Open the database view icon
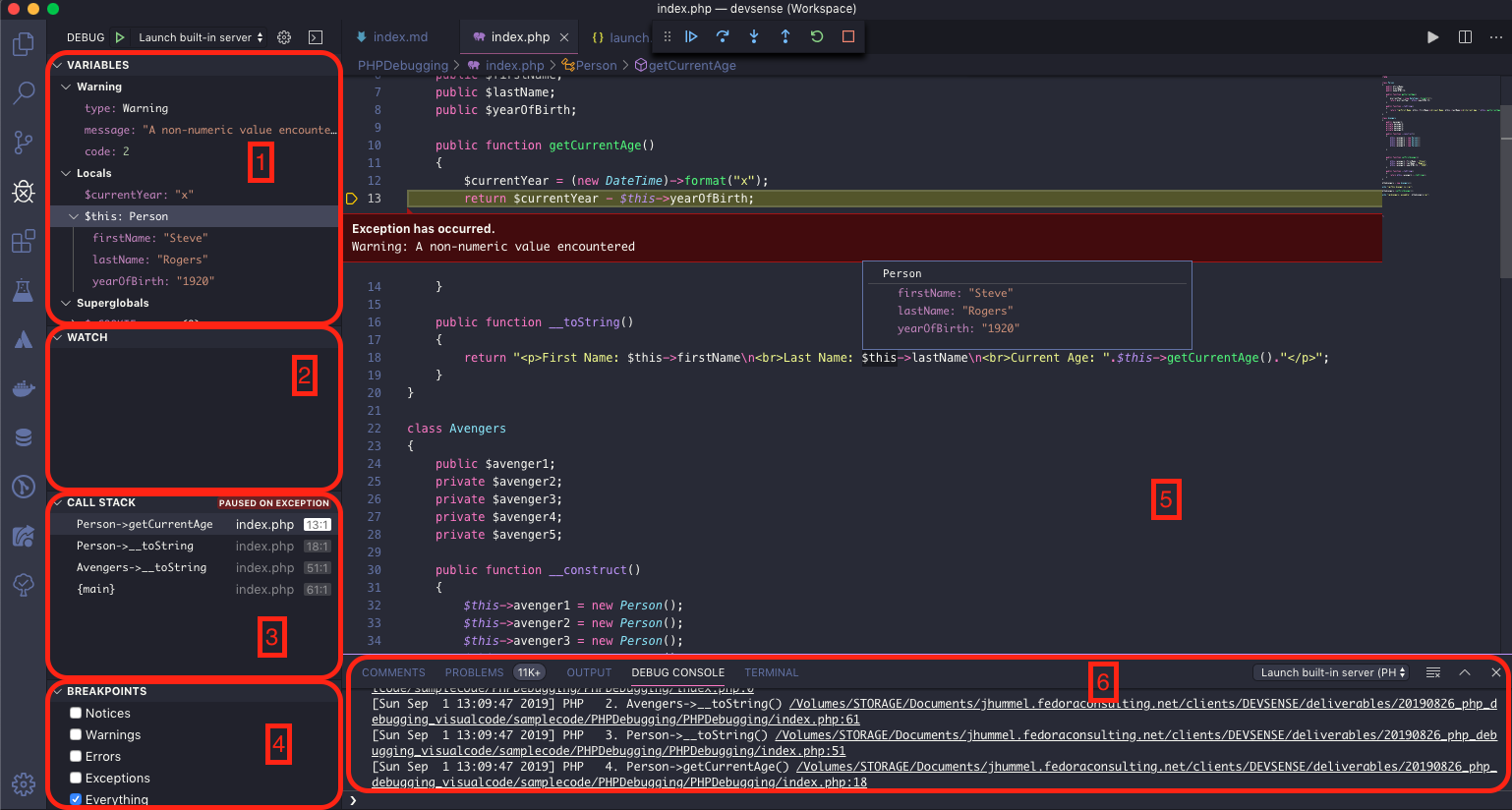The width and height of the screenshot is (1512, 810). (24, 437)
